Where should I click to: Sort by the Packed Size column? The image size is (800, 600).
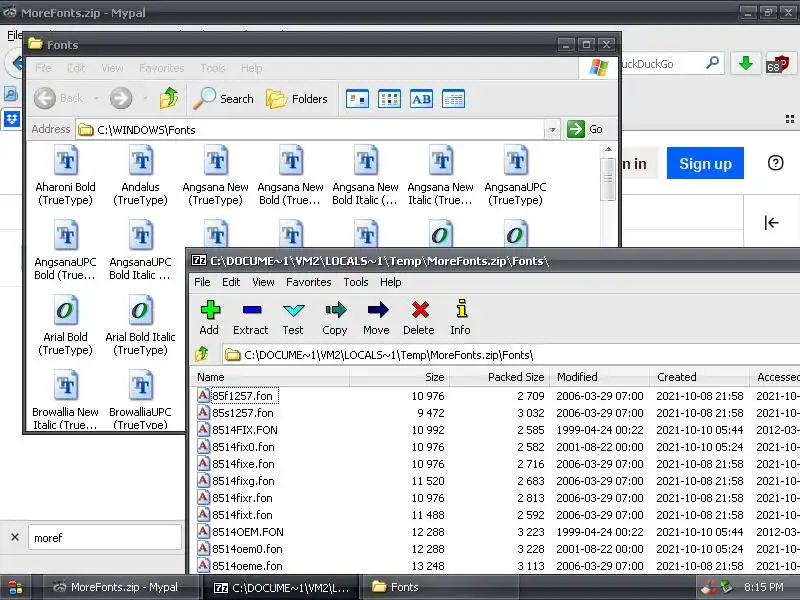(499, 377)
